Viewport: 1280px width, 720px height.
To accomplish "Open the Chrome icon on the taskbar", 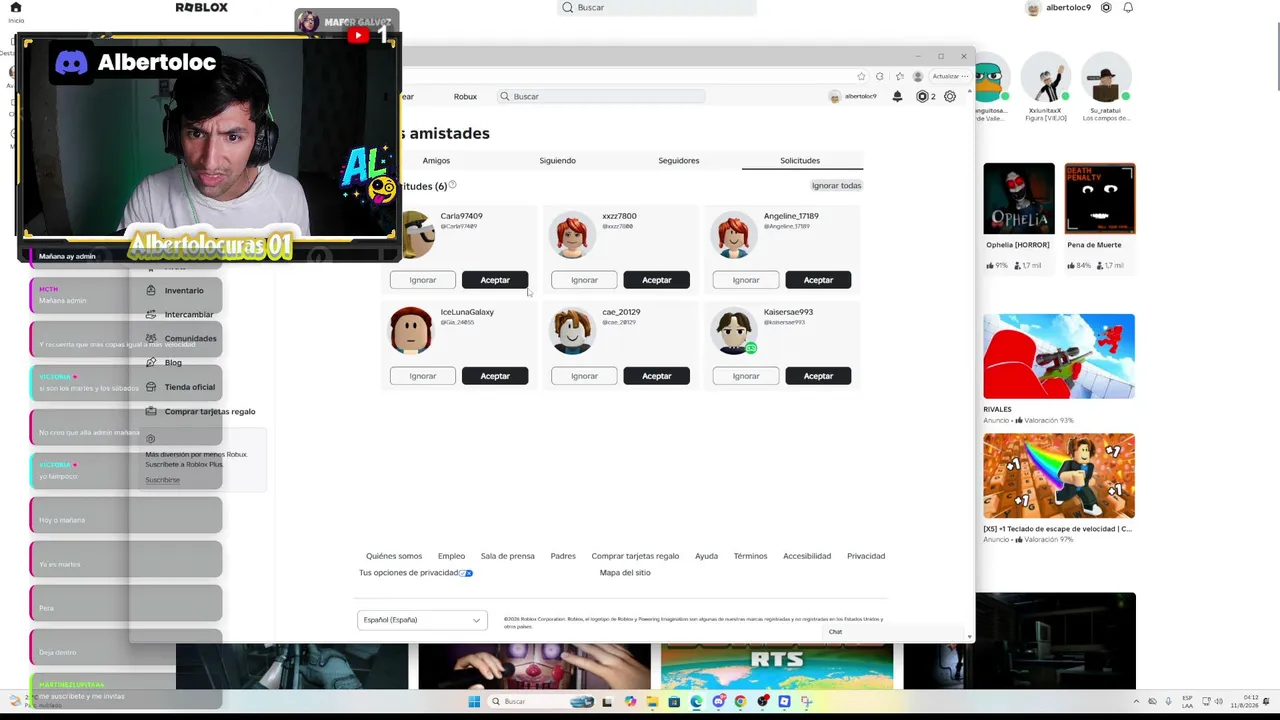I will pyautogui.click(x=740, y=701).
